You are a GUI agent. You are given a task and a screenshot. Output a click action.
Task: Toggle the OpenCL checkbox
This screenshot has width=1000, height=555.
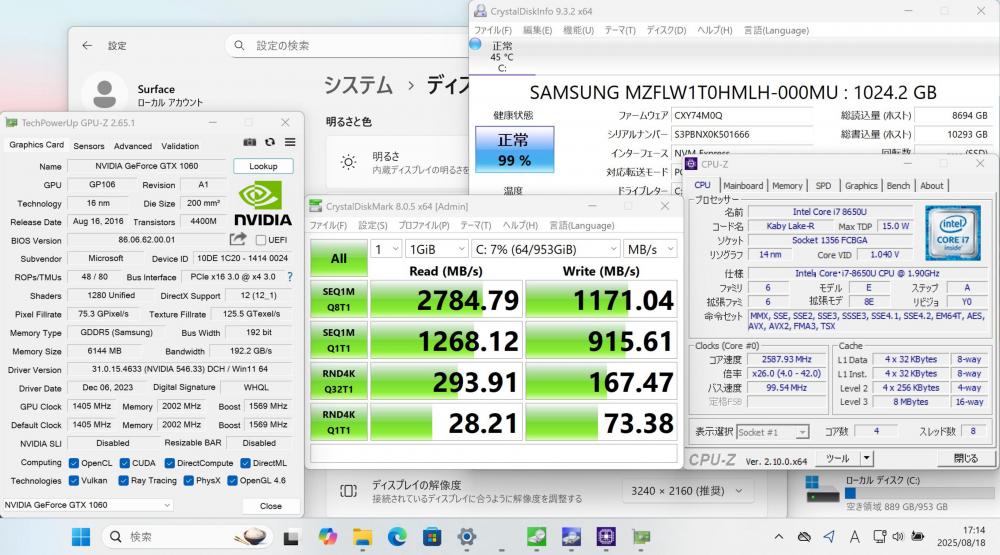click(x=74, y=463)
